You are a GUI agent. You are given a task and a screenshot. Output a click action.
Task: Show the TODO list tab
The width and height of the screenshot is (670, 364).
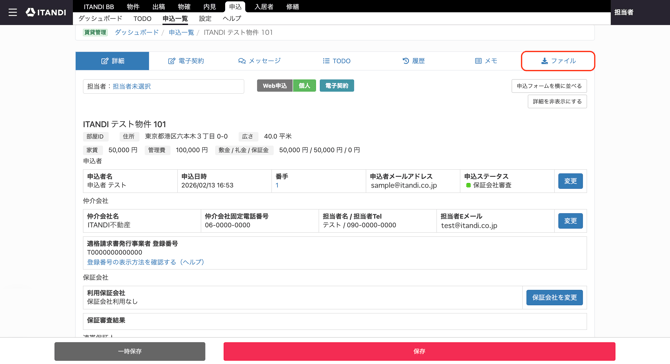coord(336,61)
